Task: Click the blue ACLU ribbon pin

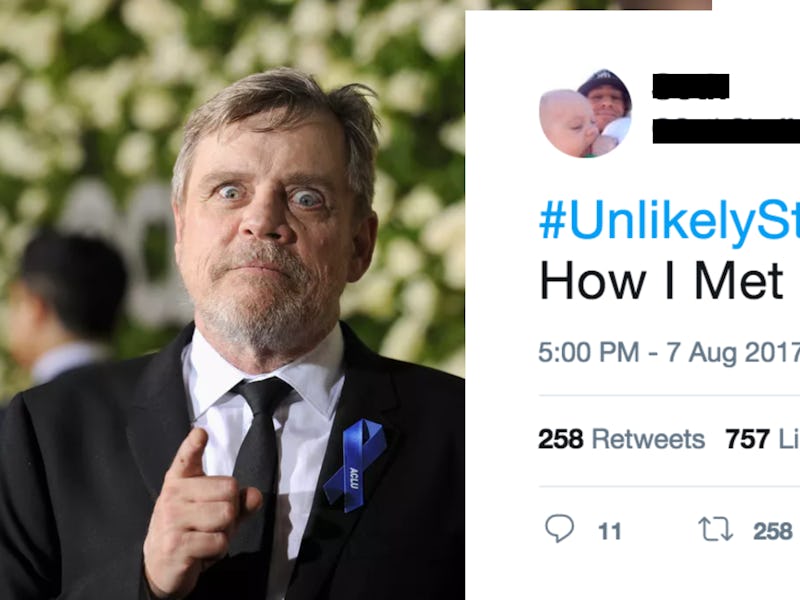Action: coord(353,460)
